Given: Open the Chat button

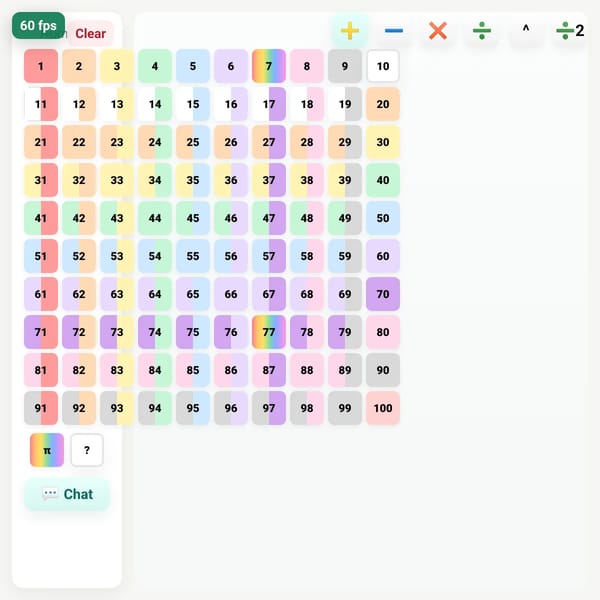Looking at the screenshot, I should 67,494.
